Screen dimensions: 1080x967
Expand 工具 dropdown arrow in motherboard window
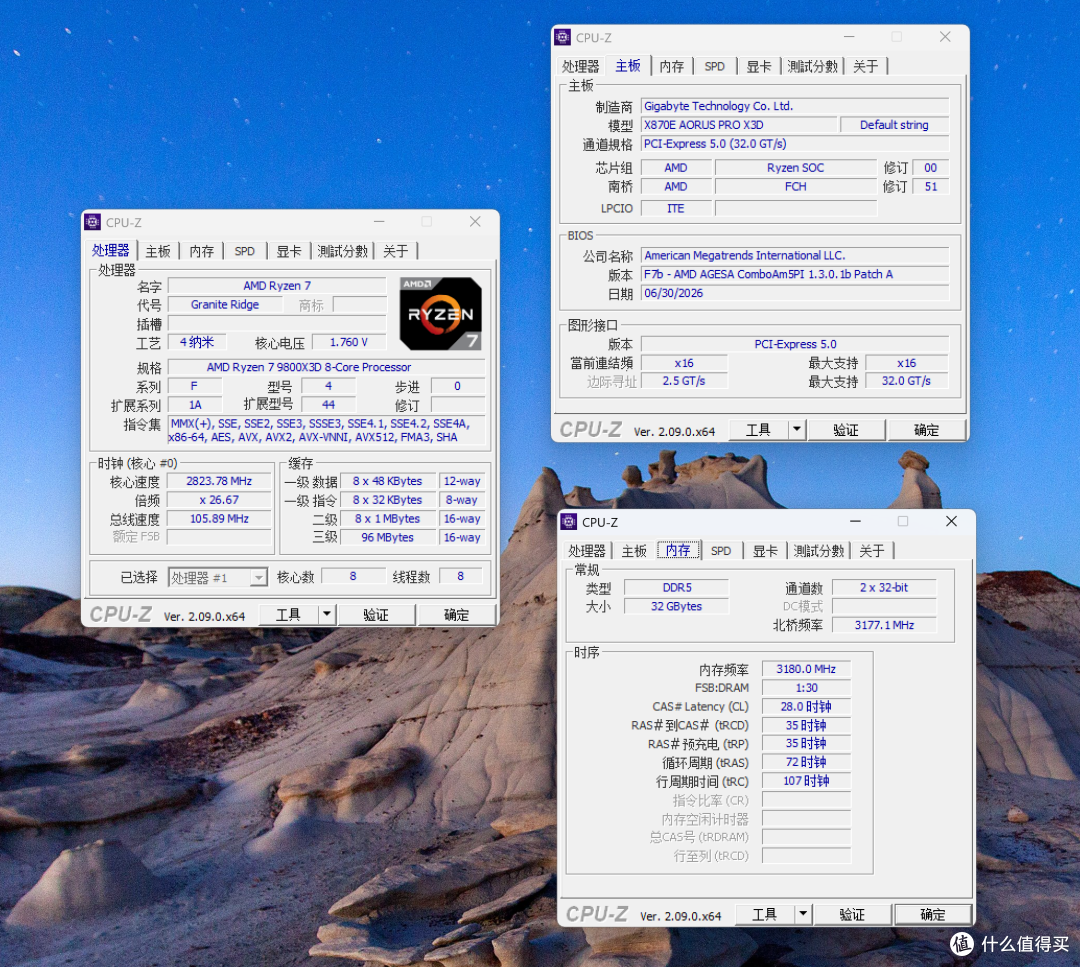[x=796, y=429]
